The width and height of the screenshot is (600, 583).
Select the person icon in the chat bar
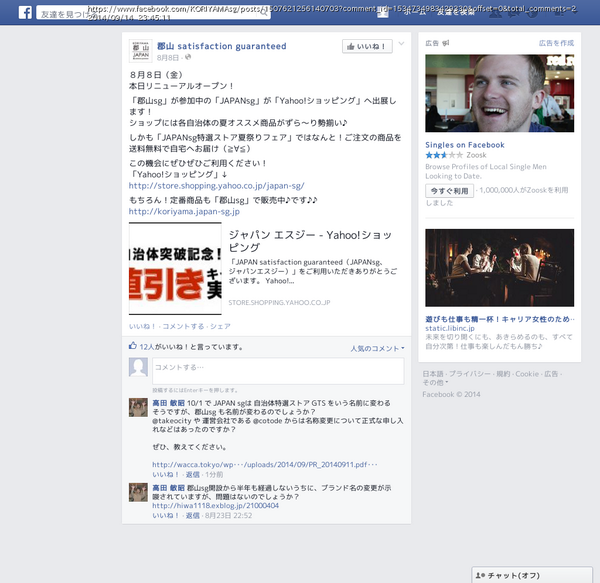(480, 575)
